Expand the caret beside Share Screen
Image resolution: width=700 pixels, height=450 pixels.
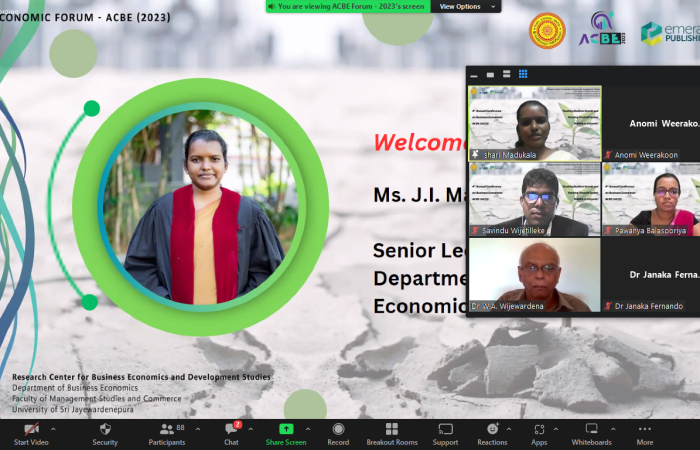(x=309, y=428)
